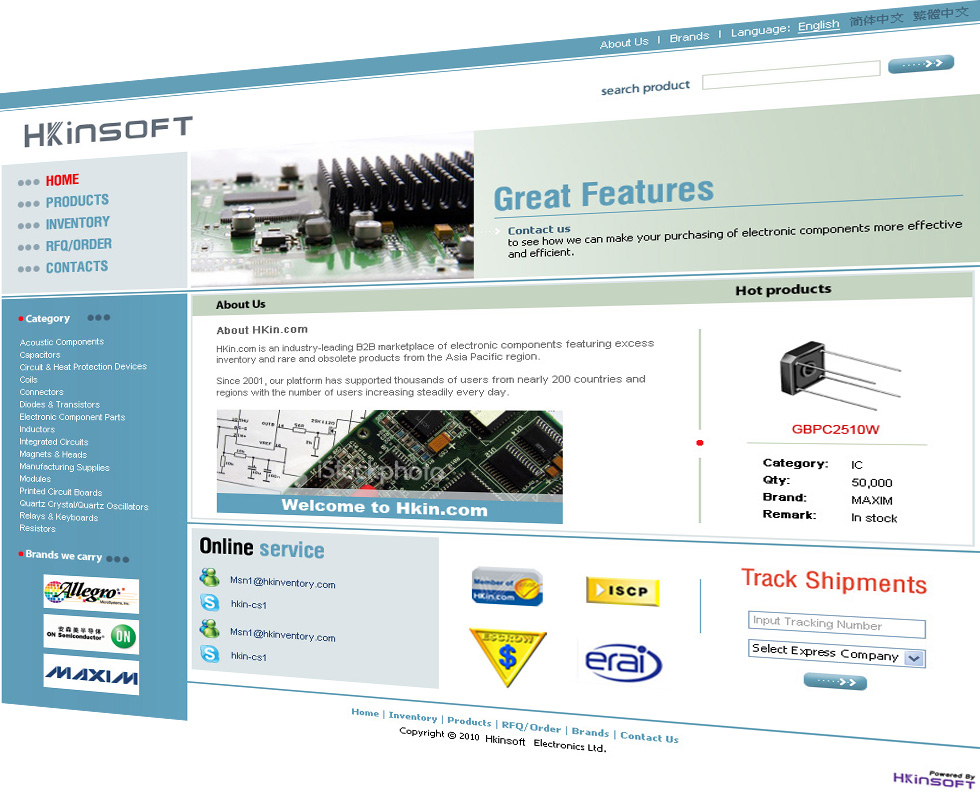Click the HKinsoft logo at top left

[x=108, y=131]
